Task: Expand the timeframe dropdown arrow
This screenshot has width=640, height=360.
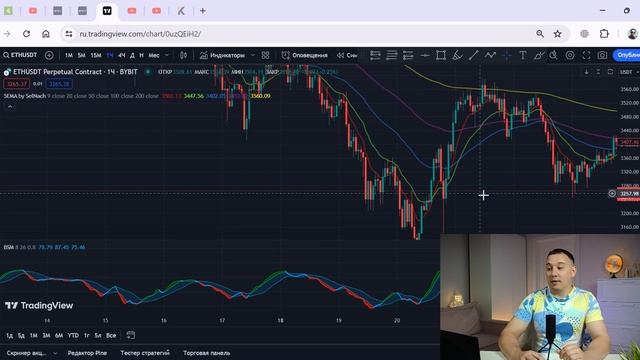Action: [x=167, y=55]
